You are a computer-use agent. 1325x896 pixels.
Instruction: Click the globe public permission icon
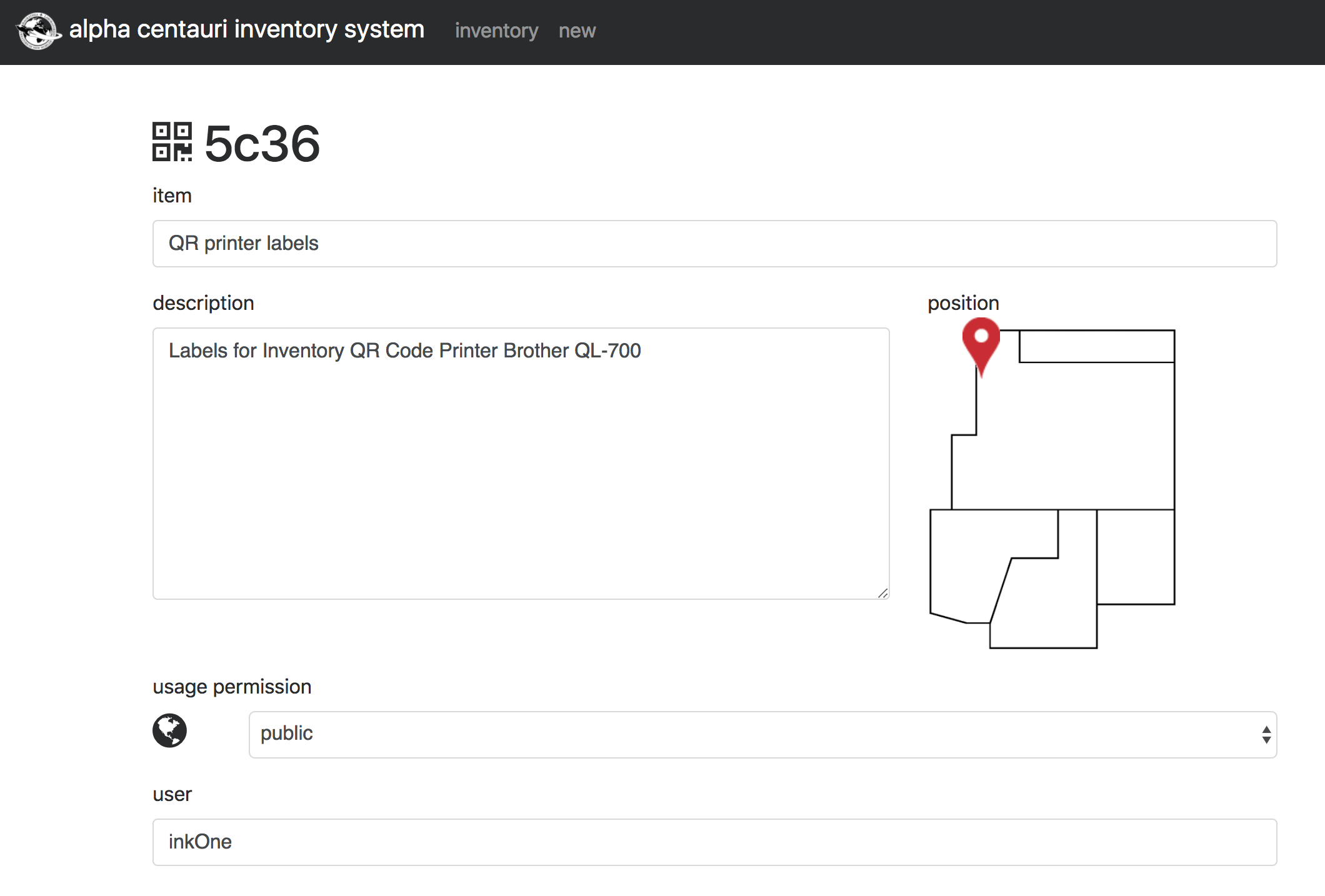point(169,730)
